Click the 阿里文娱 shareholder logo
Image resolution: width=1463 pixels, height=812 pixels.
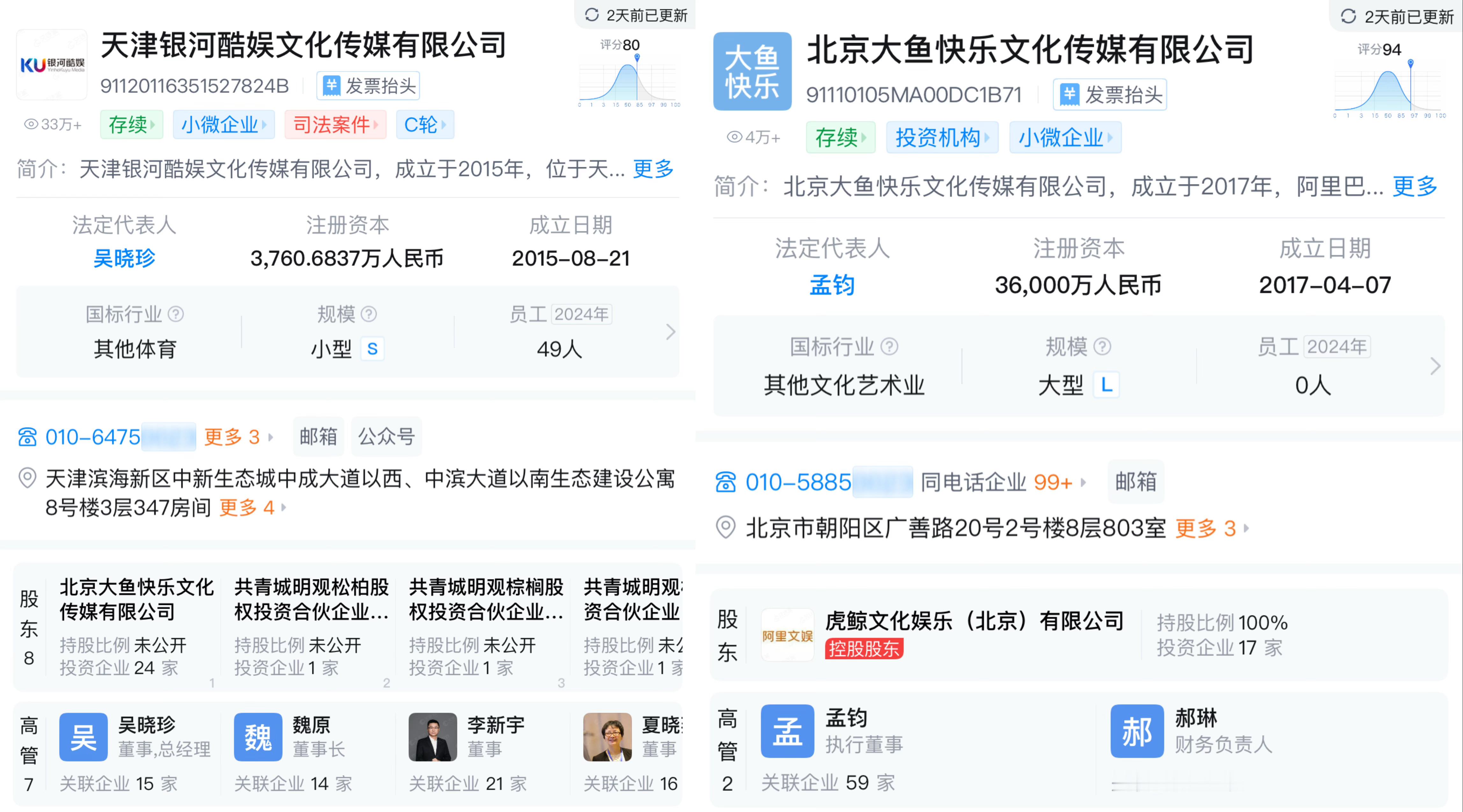(x=787, y=636)
